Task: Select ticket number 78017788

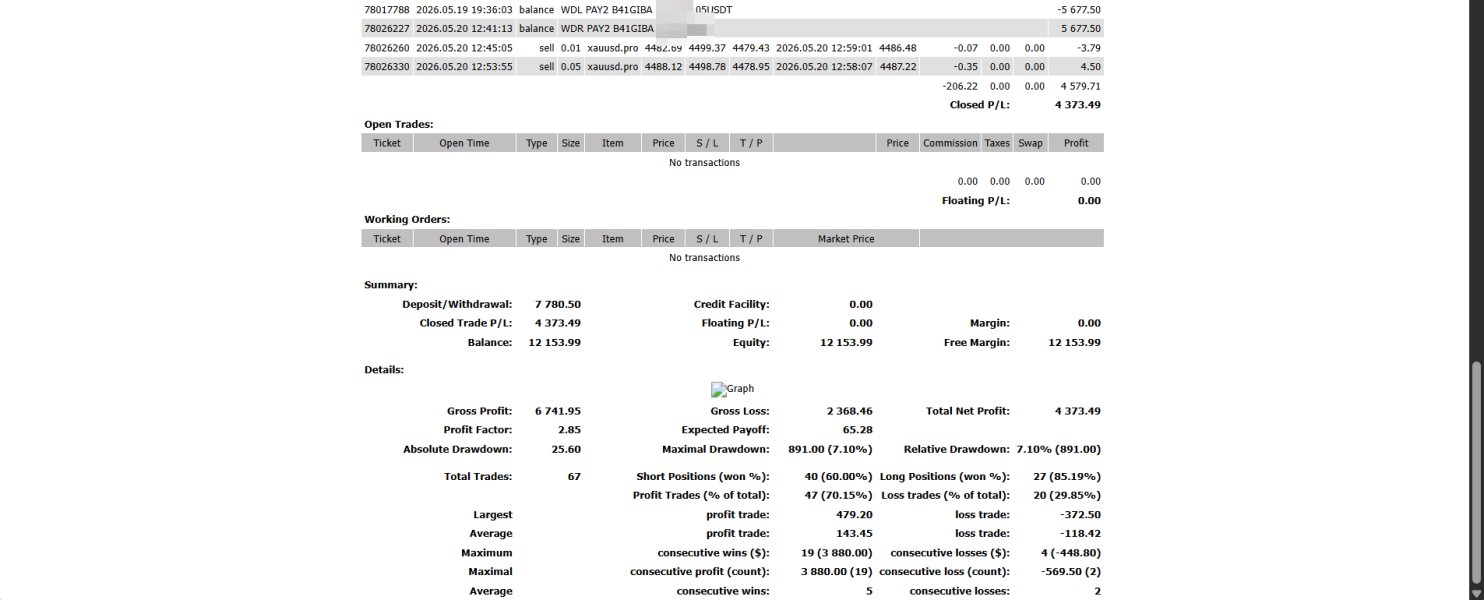Action: tap(386, 9)
